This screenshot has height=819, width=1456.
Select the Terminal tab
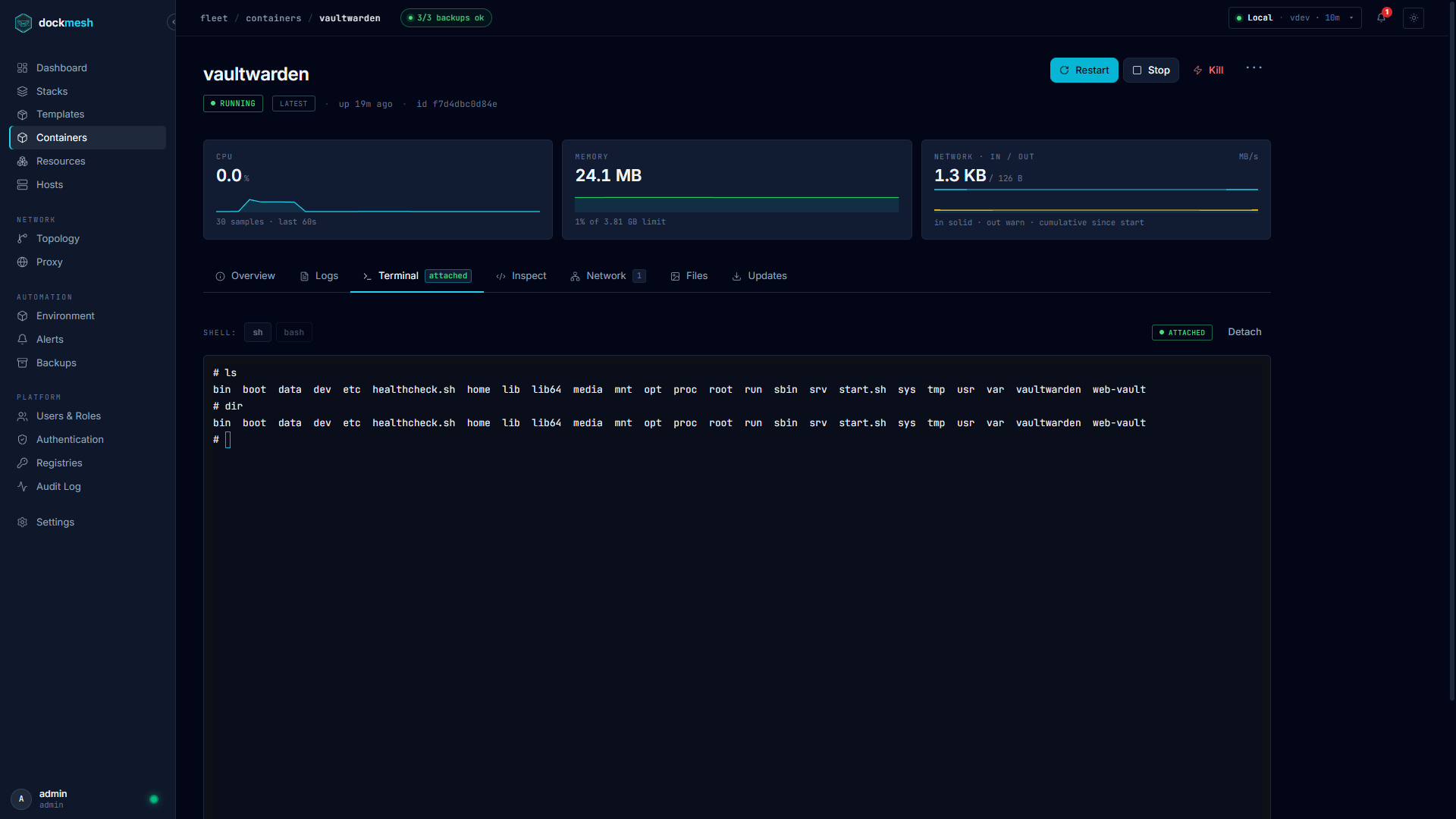(x=416, y=276)
